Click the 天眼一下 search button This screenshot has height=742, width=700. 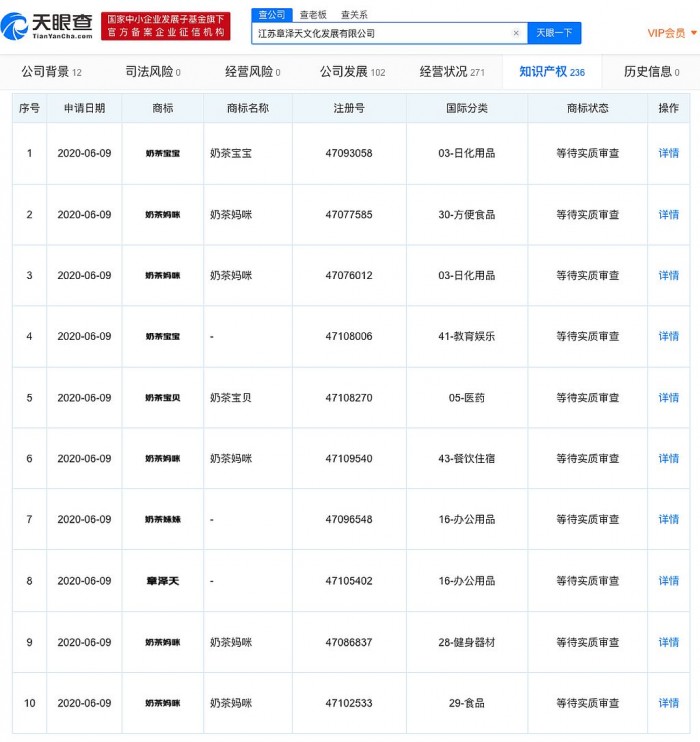click(x=554, y=33)
